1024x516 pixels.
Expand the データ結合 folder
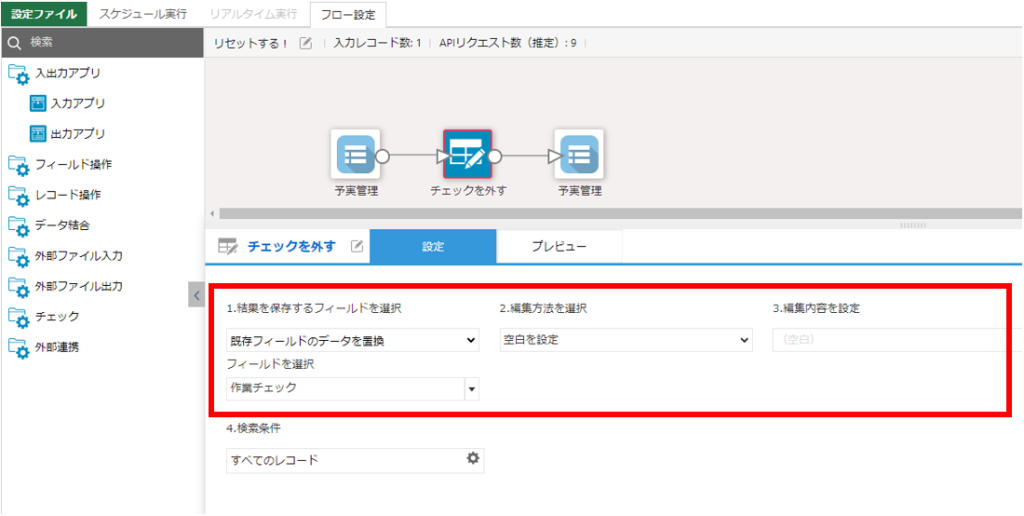pos(50,225)
